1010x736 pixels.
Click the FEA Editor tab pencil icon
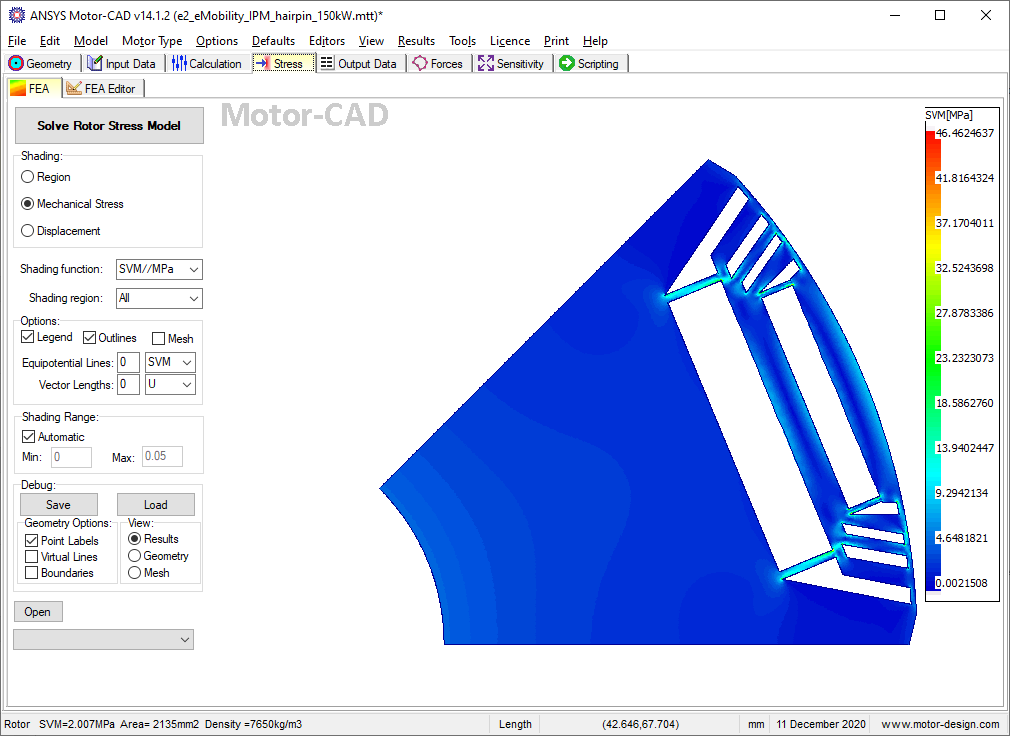[x=74, y=88]
